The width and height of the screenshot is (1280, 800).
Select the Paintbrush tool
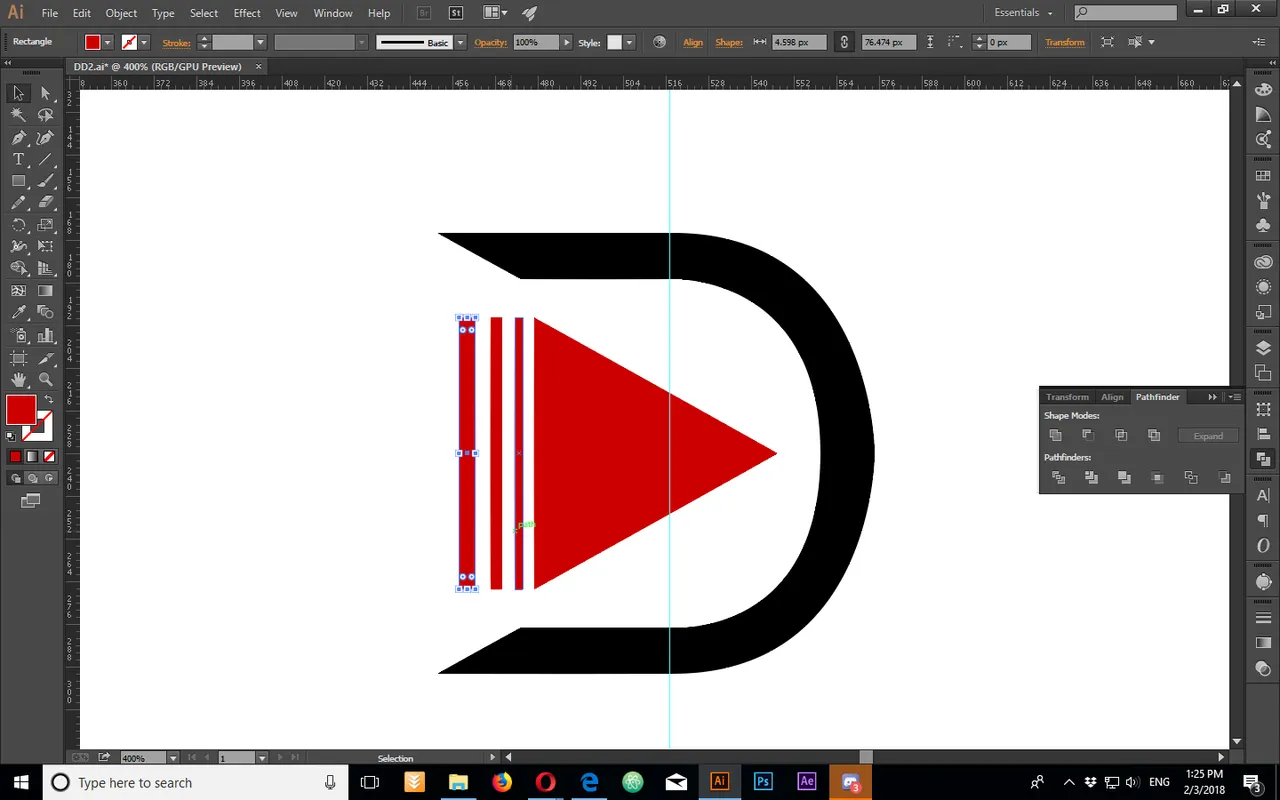(45, 181)
